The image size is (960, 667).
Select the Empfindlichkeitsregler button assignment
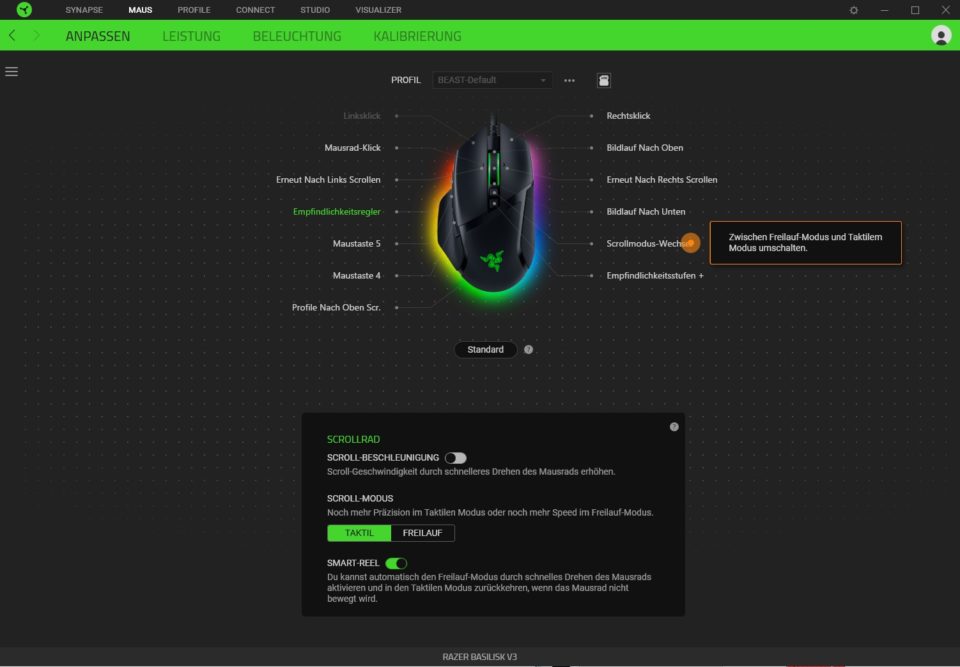click(x=337, y=212)
